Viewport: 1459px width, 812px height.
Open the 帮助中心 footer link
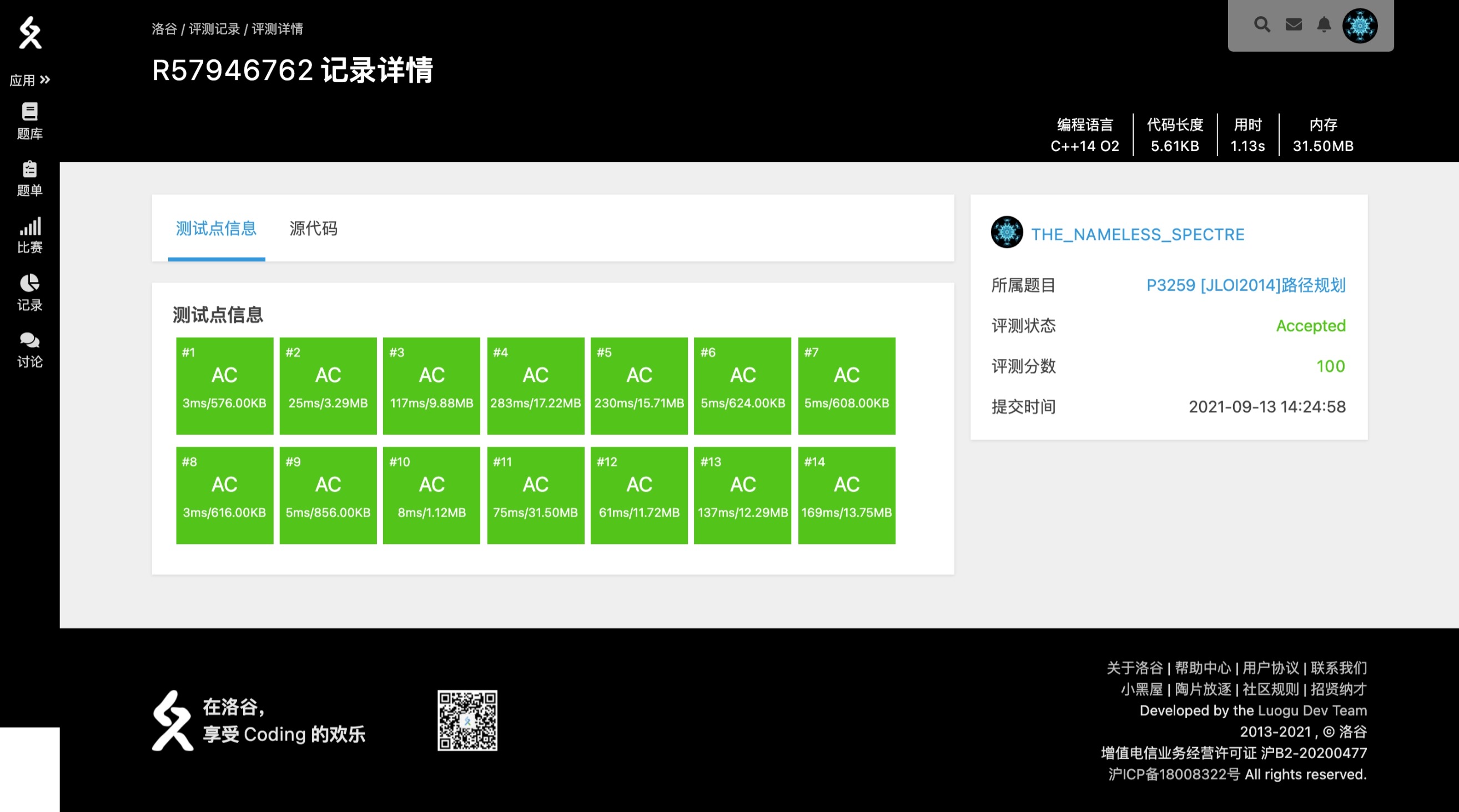[x=1203, y=668]
